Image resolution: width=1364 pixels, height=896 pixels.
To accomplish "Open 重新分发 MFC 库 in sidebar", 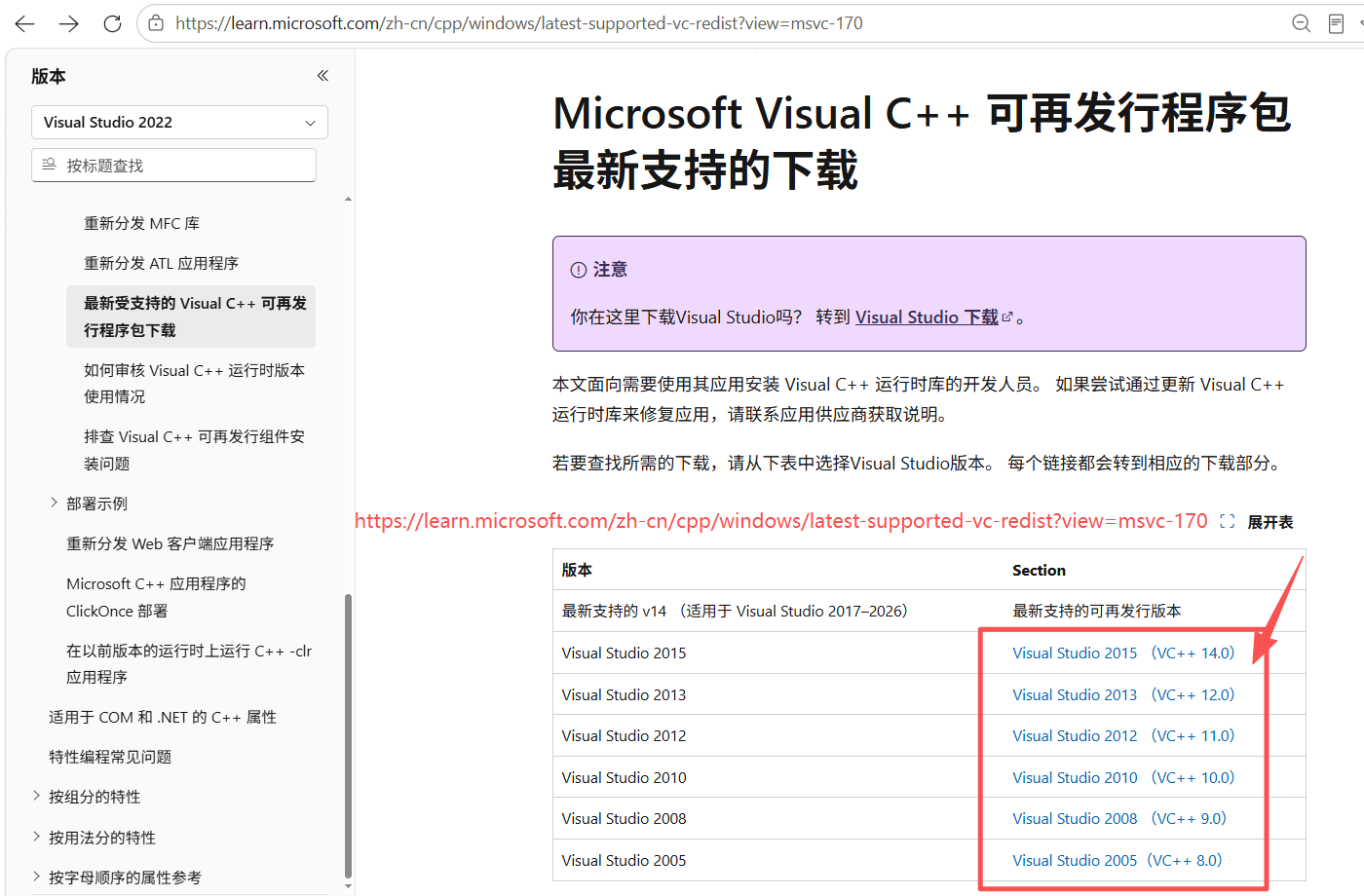I will pyautogui.click(x=142, y=223).
